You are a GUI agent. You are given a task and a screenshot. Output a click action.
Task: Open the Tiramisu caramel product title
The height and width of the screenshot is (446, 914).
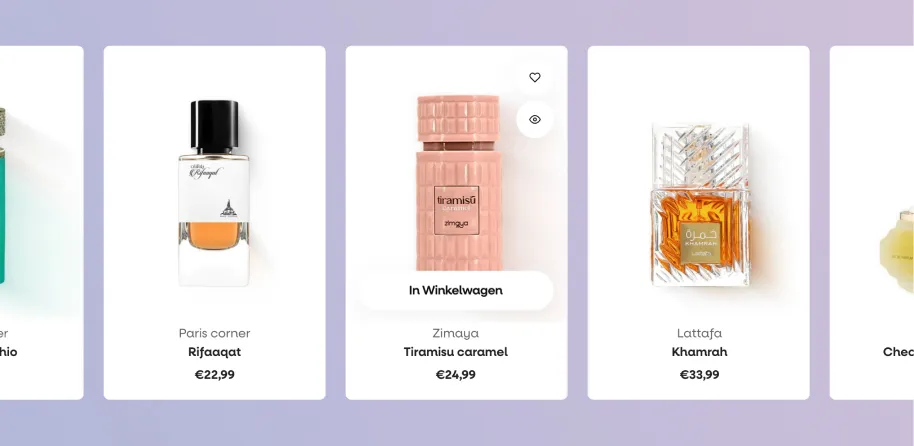pyautogui.click(x=456, y=352)
